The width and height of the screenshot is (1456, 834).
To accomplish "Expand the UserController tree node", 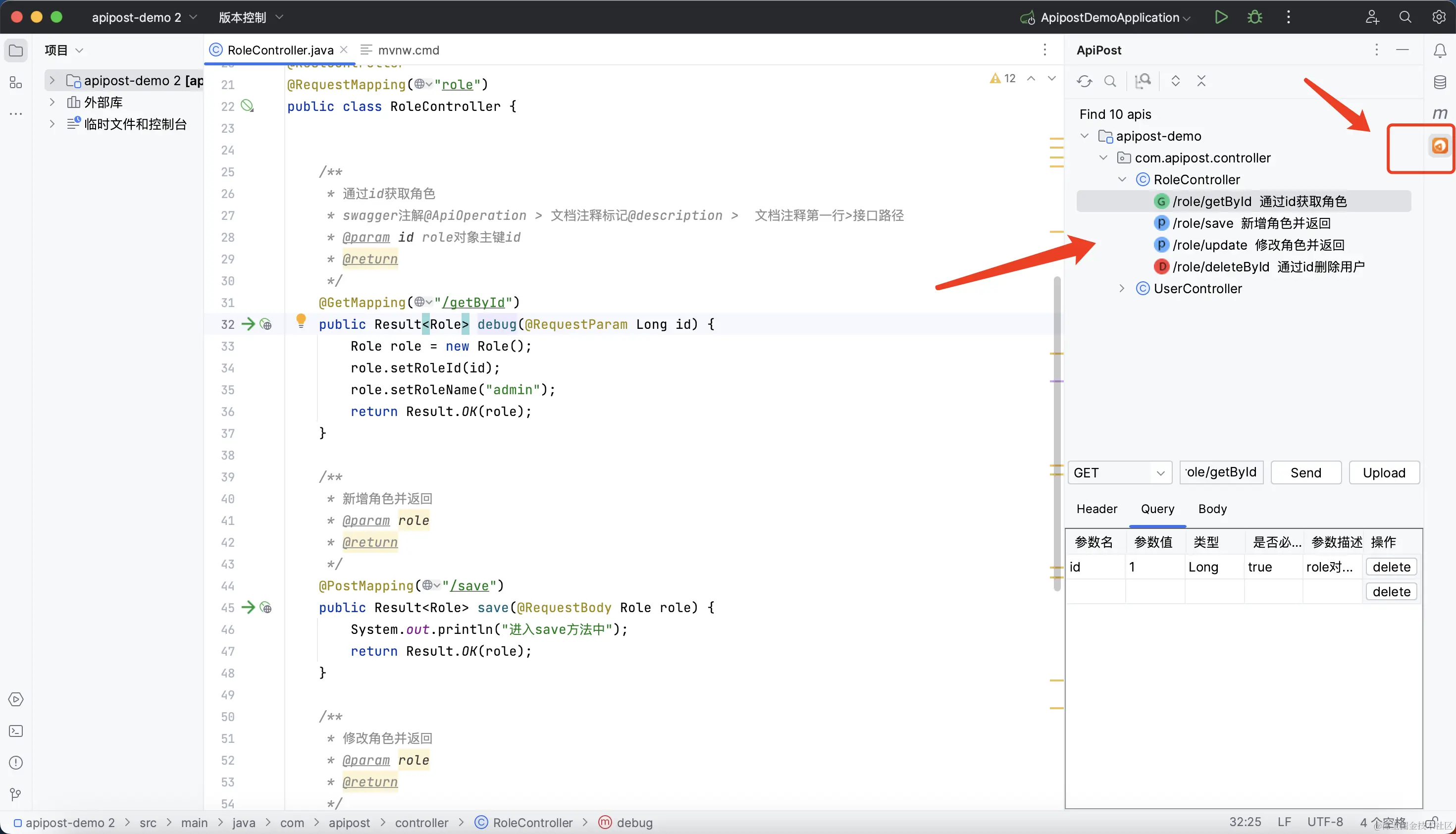I will pos(1122,289).
